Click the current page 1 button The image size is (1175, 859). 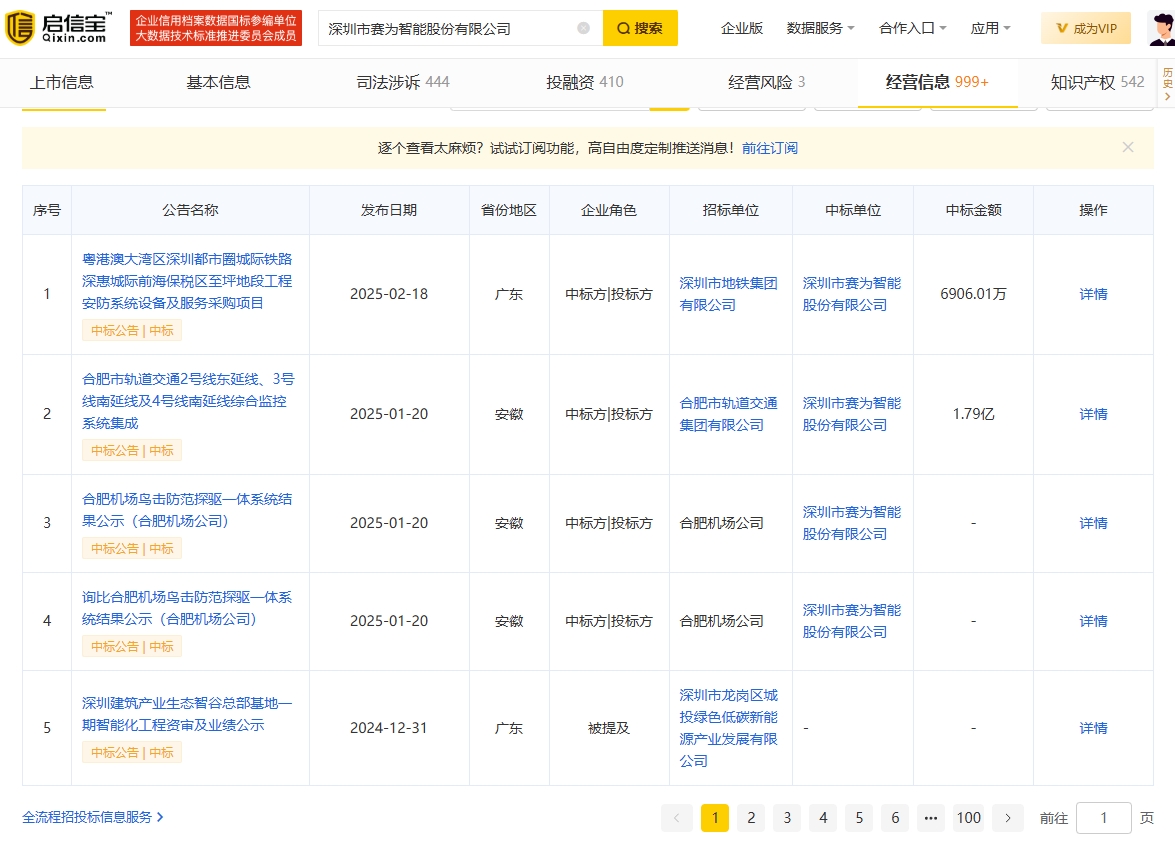coord(715,818)
